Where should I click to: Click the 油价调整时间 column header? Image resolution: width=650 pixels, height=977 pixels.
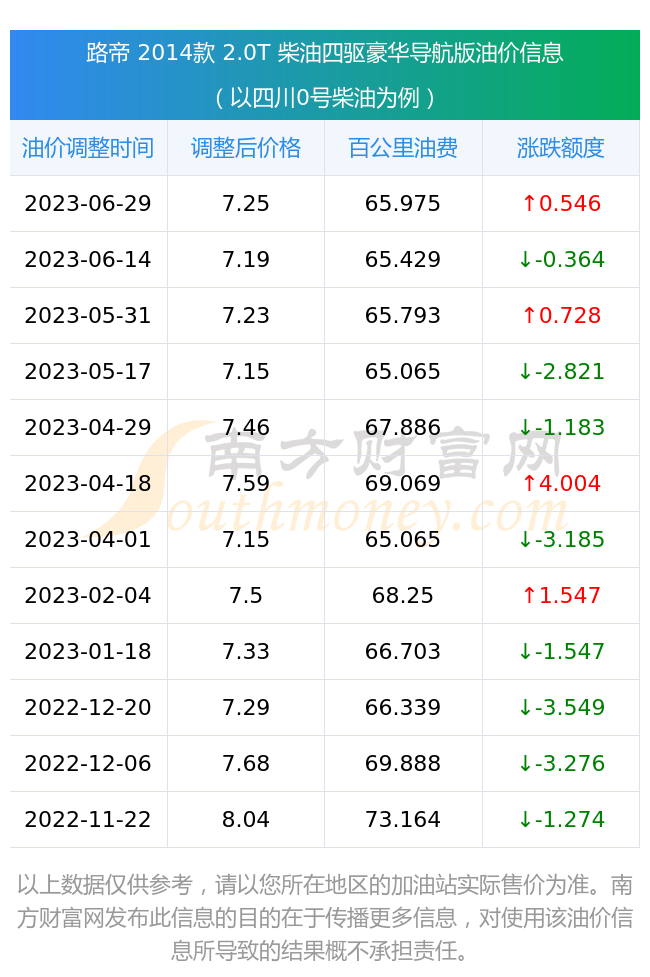88,148
